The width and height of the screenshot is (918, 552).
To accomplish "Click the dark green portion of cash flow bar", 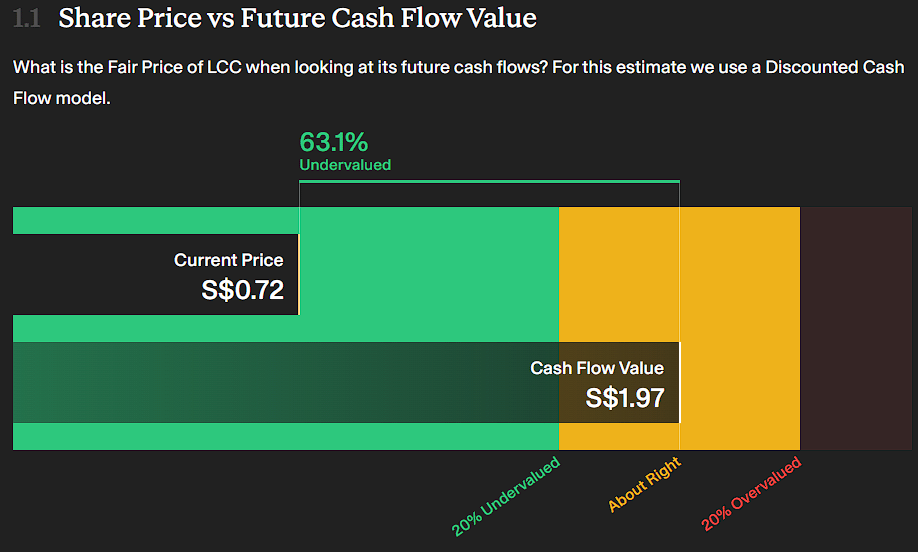I will click(x=286, y=382).
